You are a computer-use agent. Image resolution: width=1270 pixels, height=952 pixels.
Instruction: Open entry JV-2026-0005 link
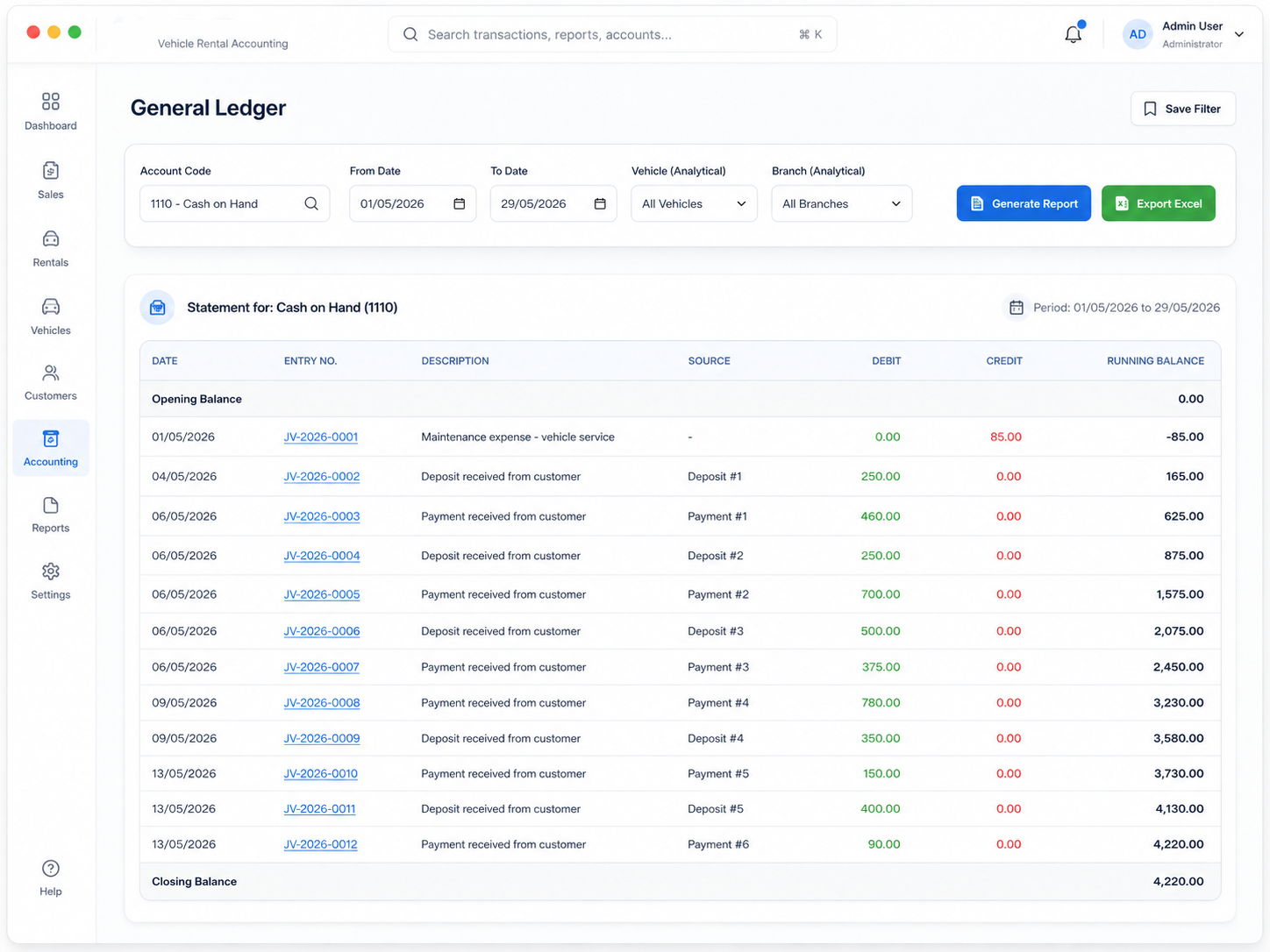322,594
